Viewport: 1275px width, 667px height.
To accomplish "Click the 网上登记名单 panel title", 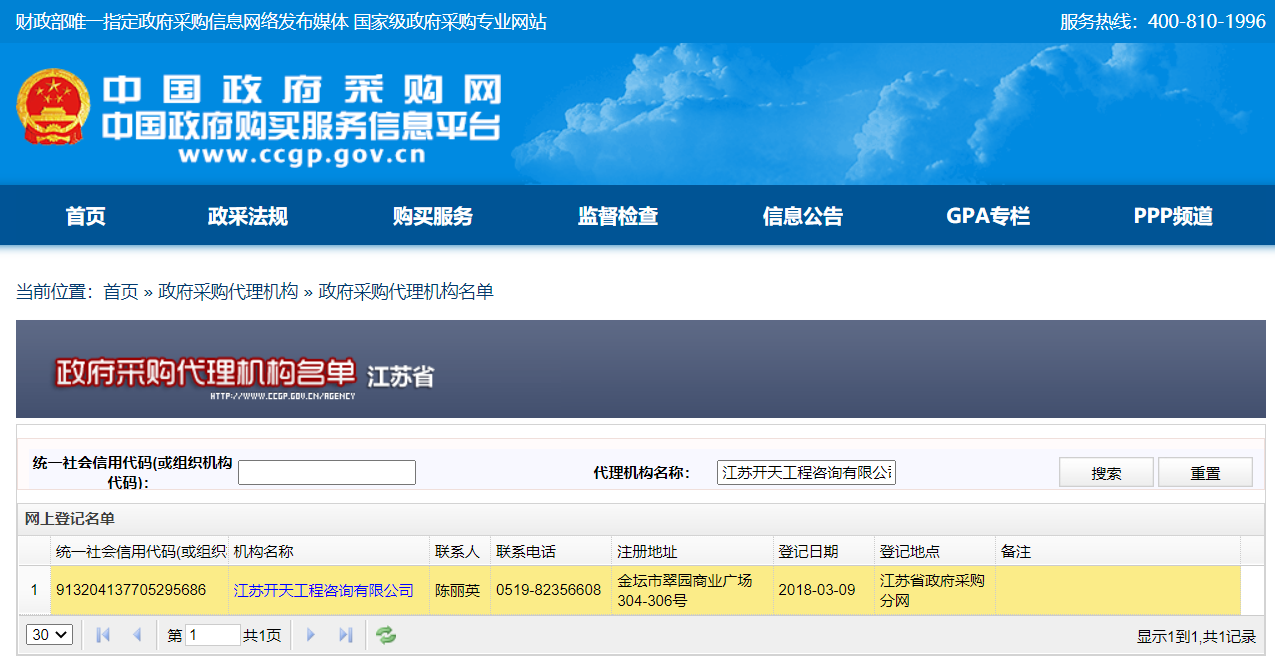I will point(70,518).
